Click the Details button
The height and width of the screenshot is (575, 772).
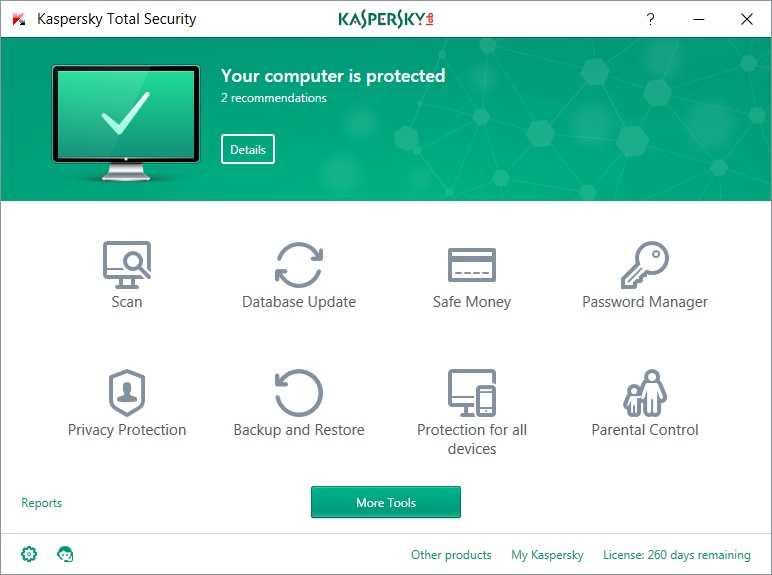point(248,150)
